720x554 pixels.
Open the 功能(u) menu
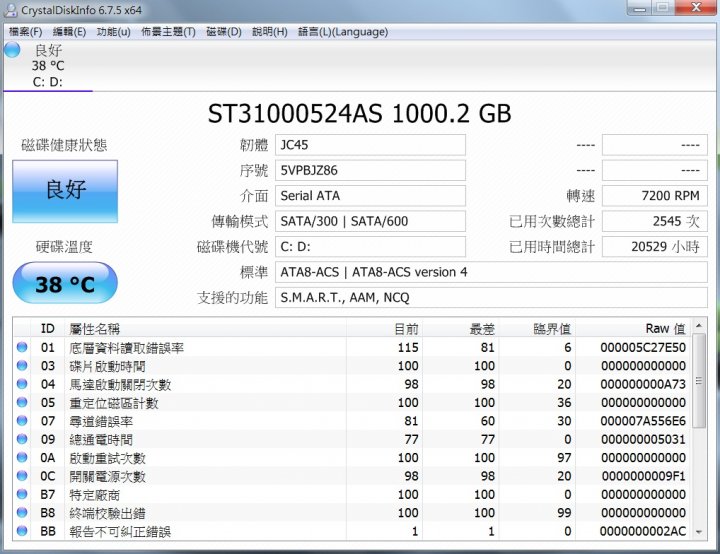tap(113, 32)
